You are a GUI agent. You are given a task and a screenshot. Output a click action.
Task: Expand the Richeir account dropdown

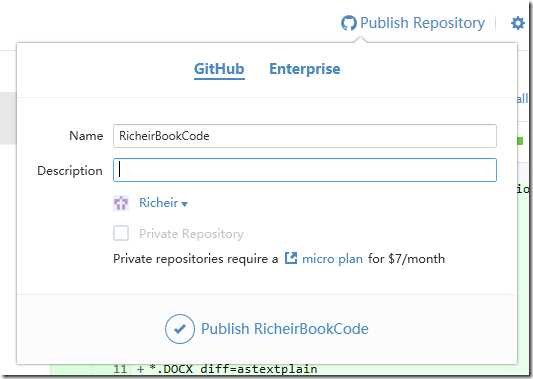[x=163, y=203]
